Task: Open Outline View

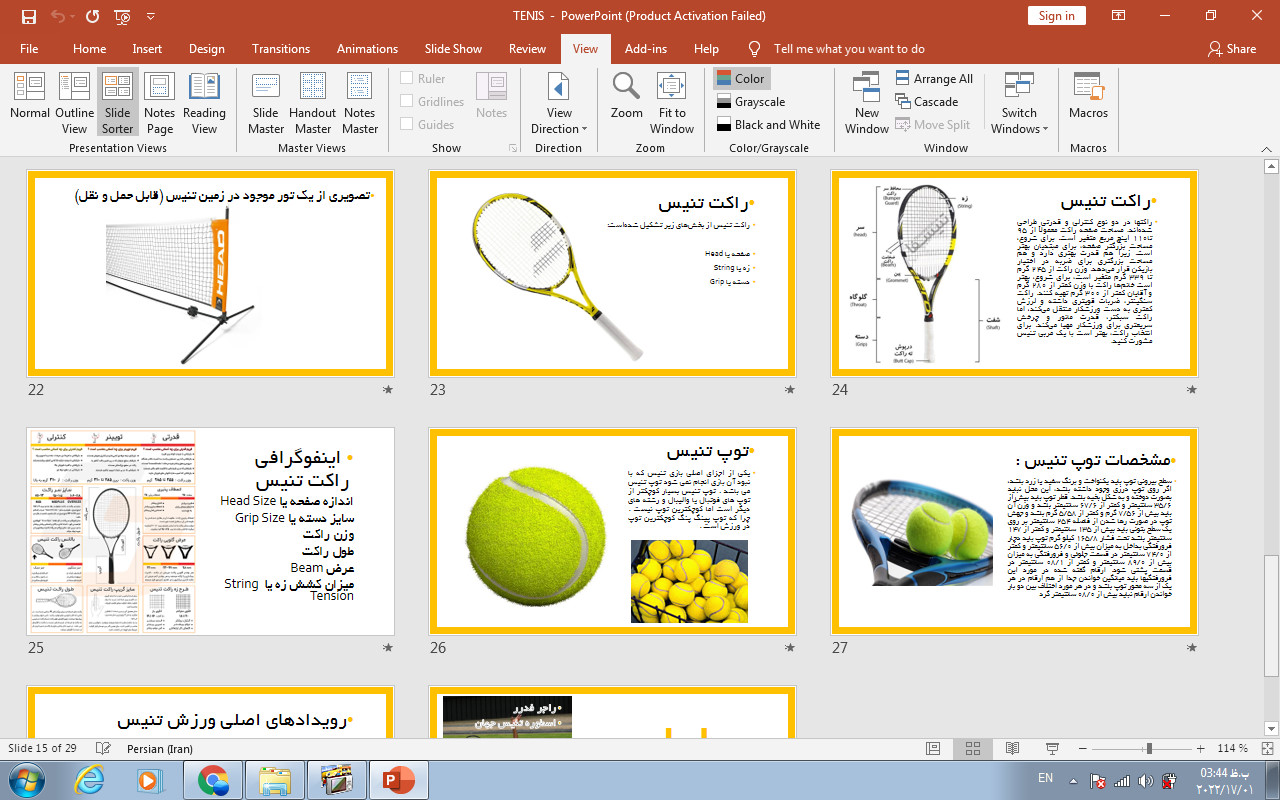Action: (75, 101)
